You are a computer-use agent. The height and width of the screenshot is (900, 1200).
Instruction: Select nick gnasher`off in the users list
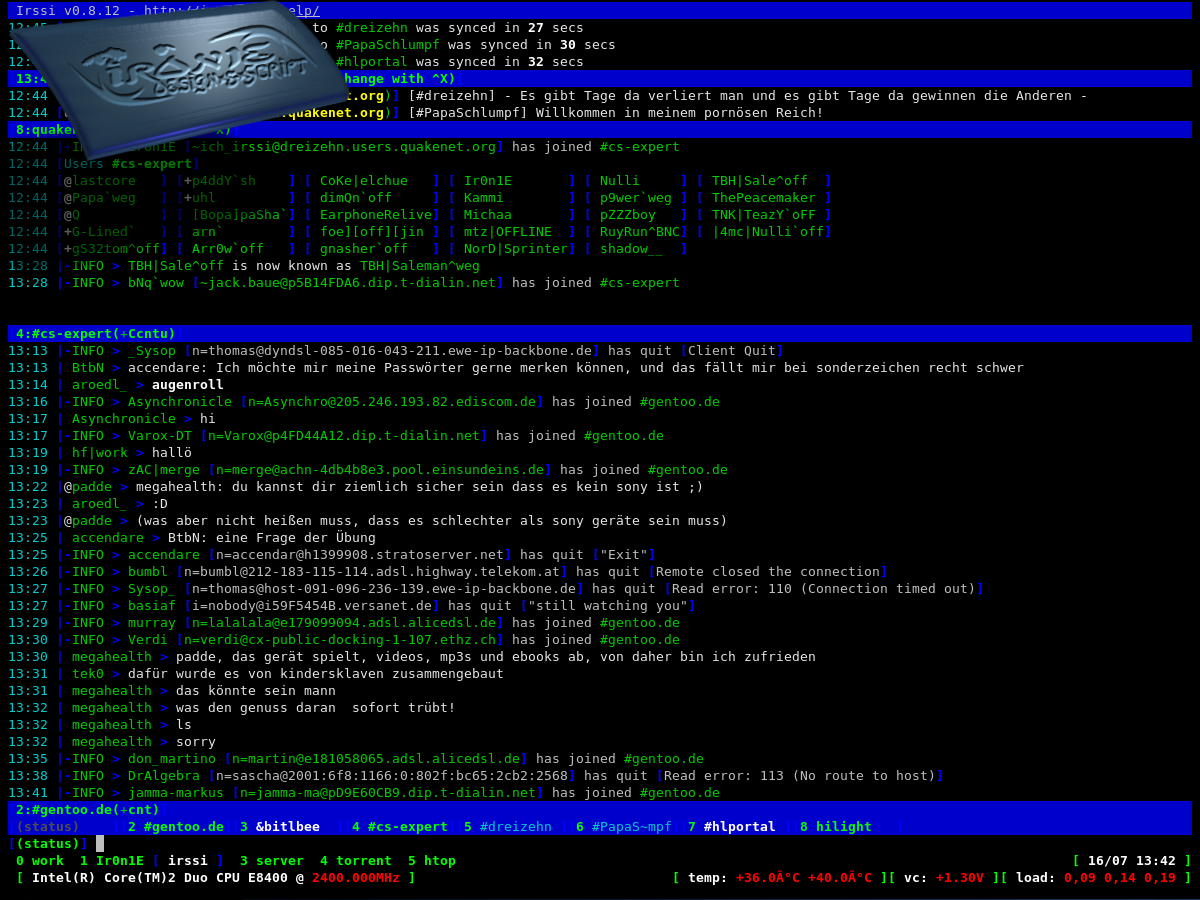click(364, 249)
